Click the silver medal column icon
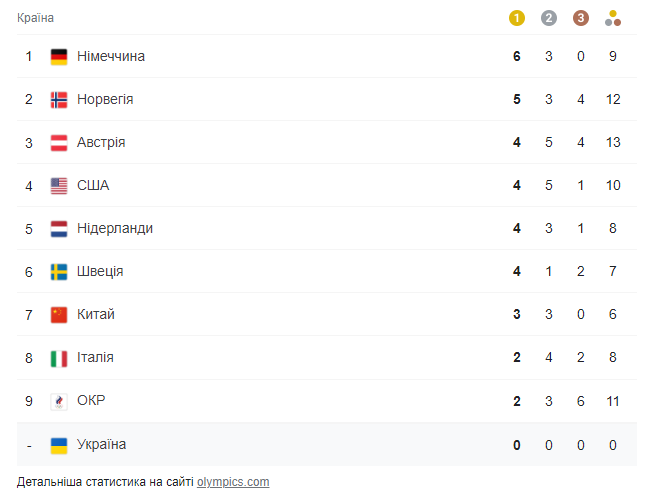This screenshot has height=500, width=650. coord(548,17)
